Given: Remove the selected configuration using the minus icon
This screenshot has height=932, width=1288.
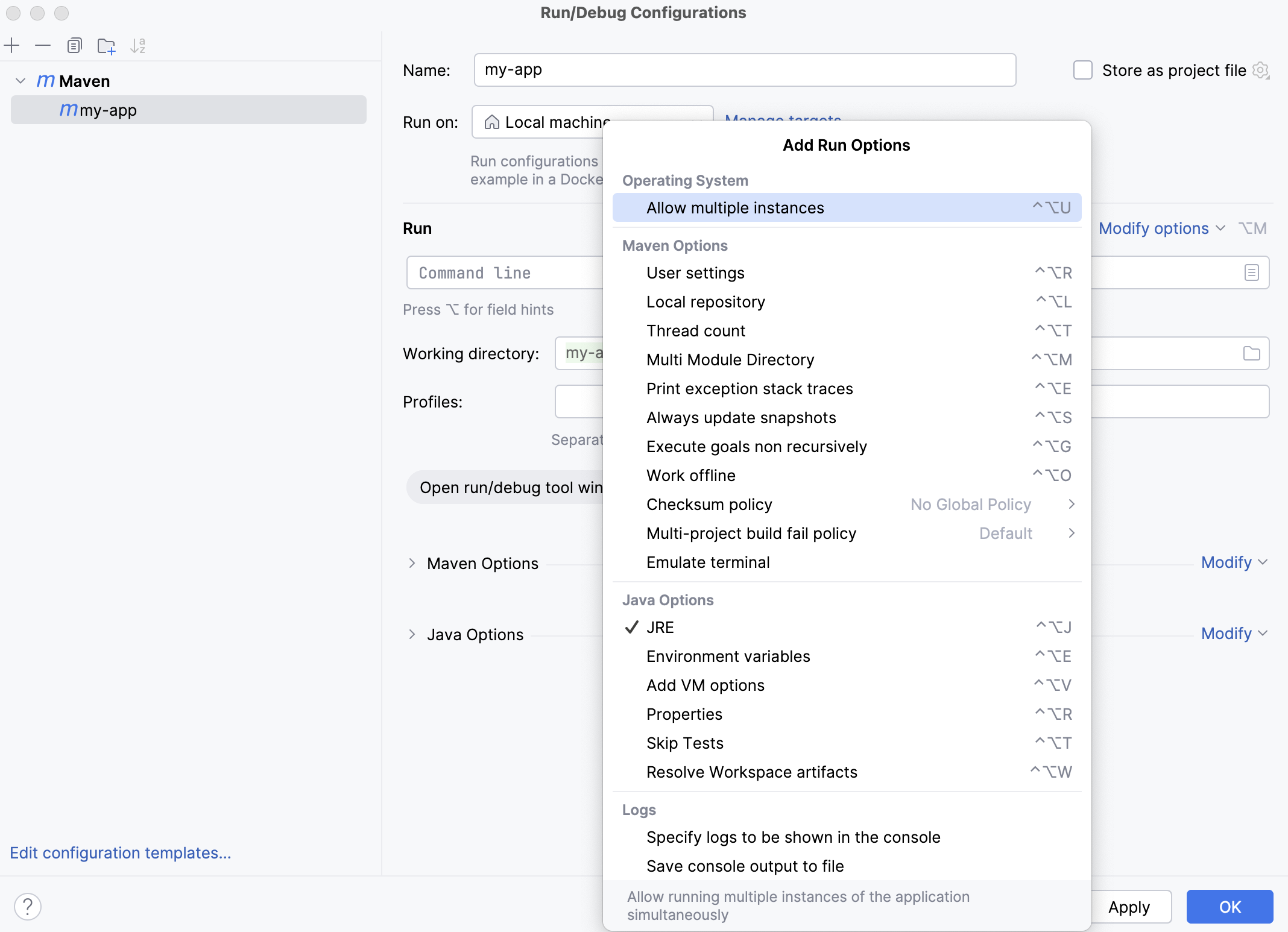Looking at the screenshot, I should point(42,45).
